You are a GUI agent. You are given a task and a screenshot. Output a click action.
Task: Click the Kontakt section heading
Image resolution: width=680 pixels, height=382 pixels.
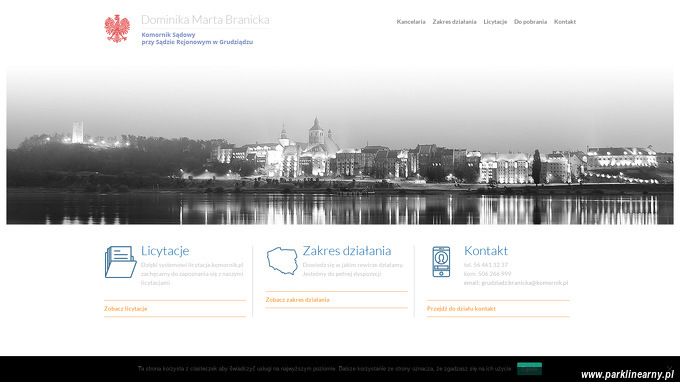(x=485, y=251)
